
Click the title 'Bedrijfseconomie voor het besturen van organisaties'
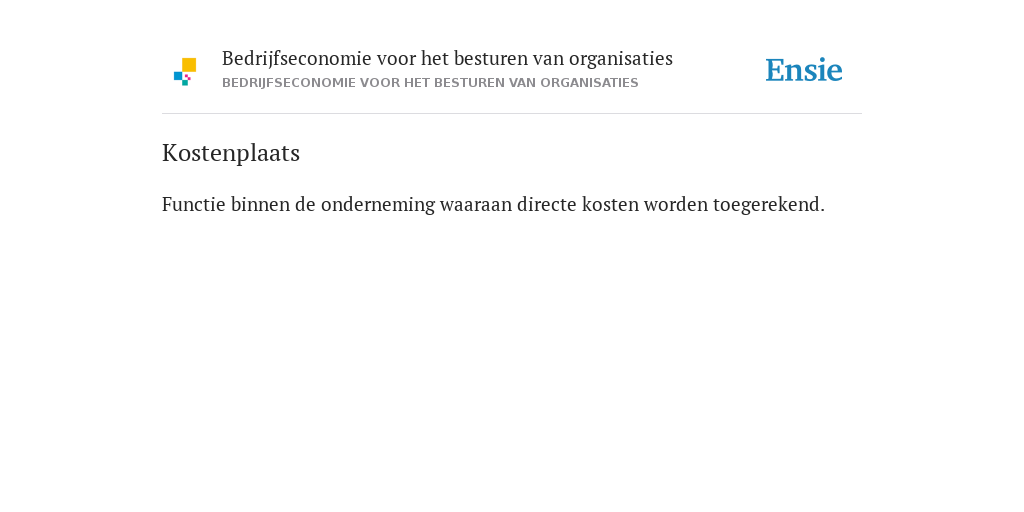447,59
